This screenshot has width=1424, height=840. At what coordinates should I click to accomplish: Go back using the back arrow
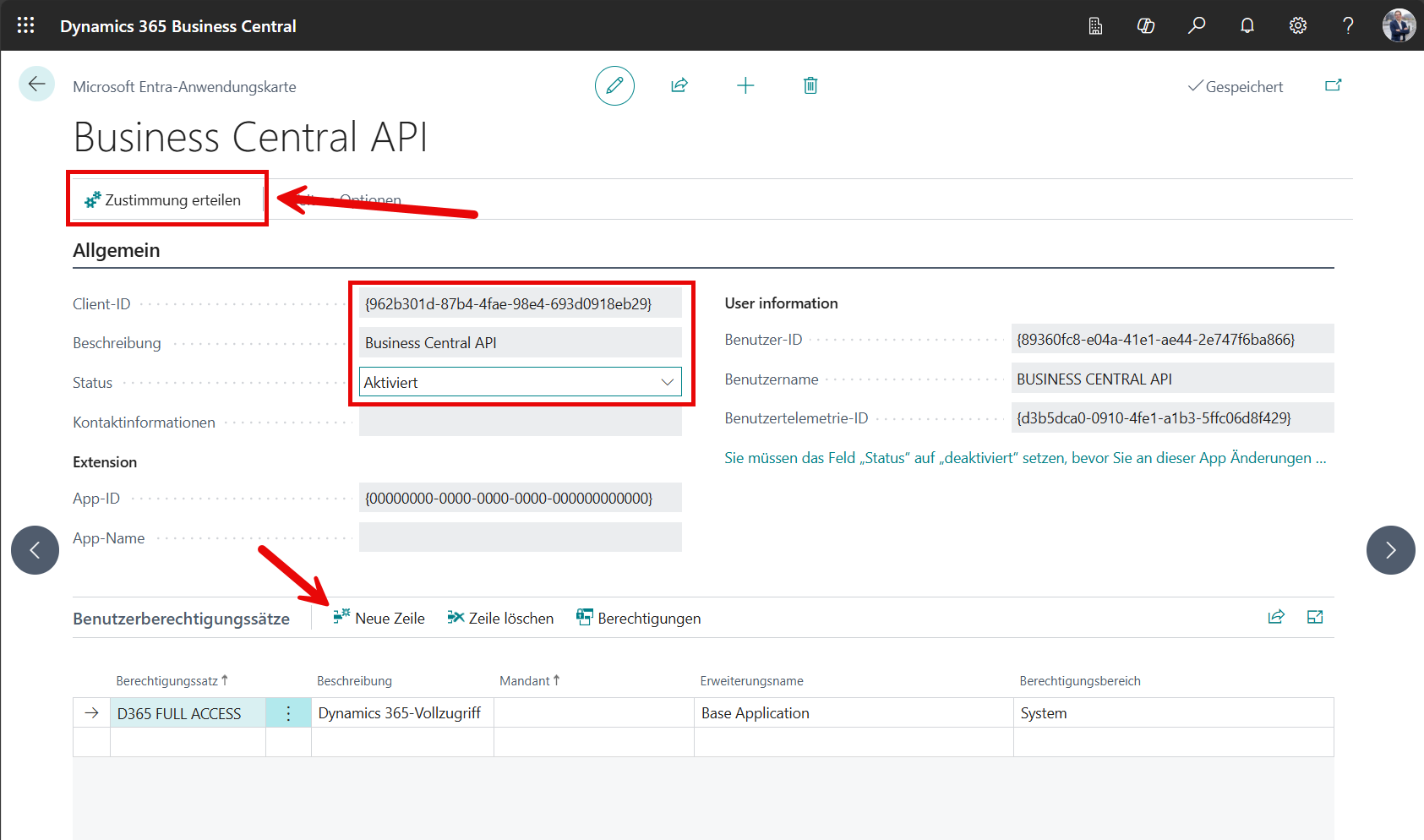pos(36,84)
